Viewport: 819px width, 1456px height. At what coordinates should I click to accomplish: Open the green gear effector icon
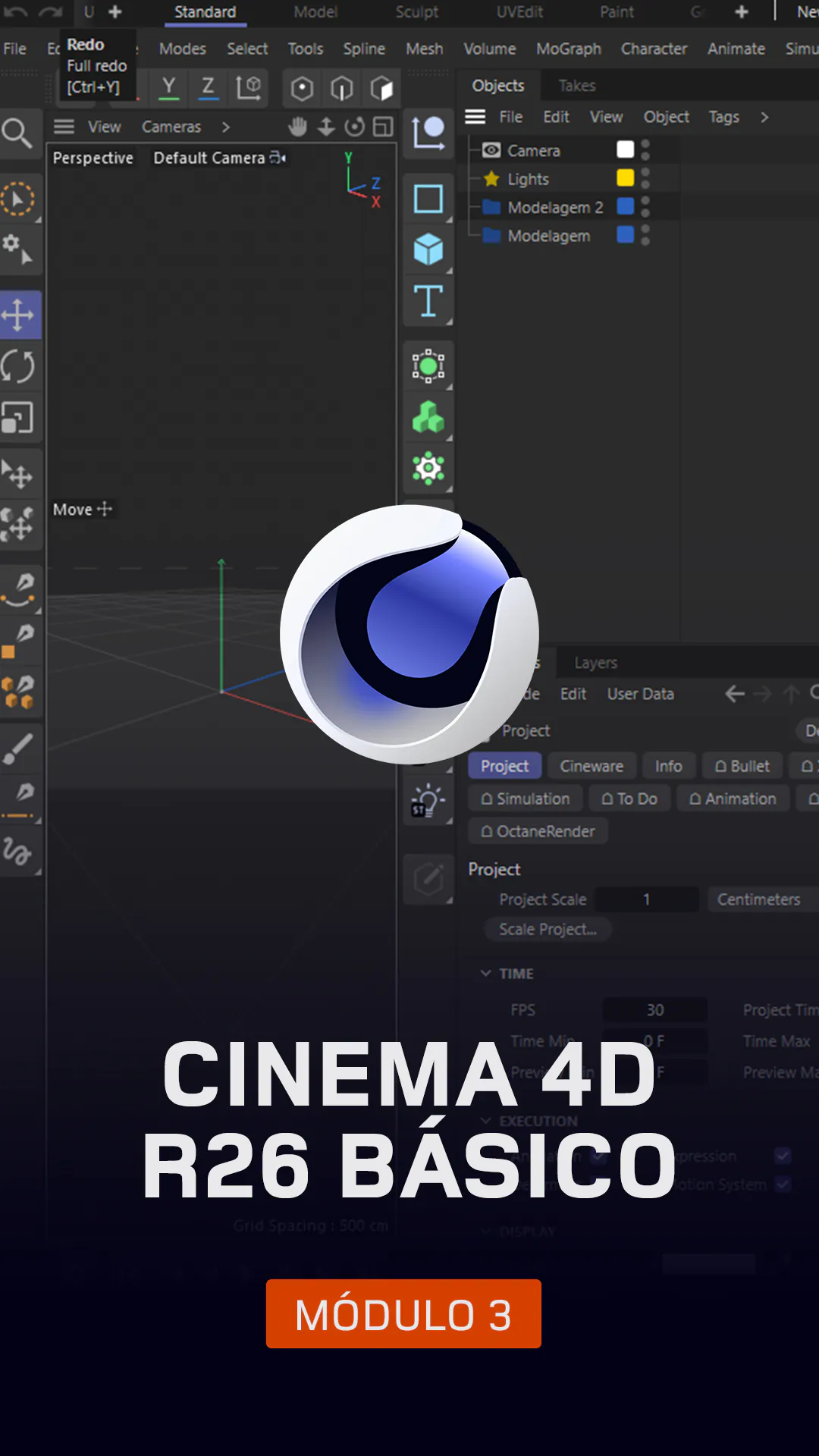click(428, 468)
